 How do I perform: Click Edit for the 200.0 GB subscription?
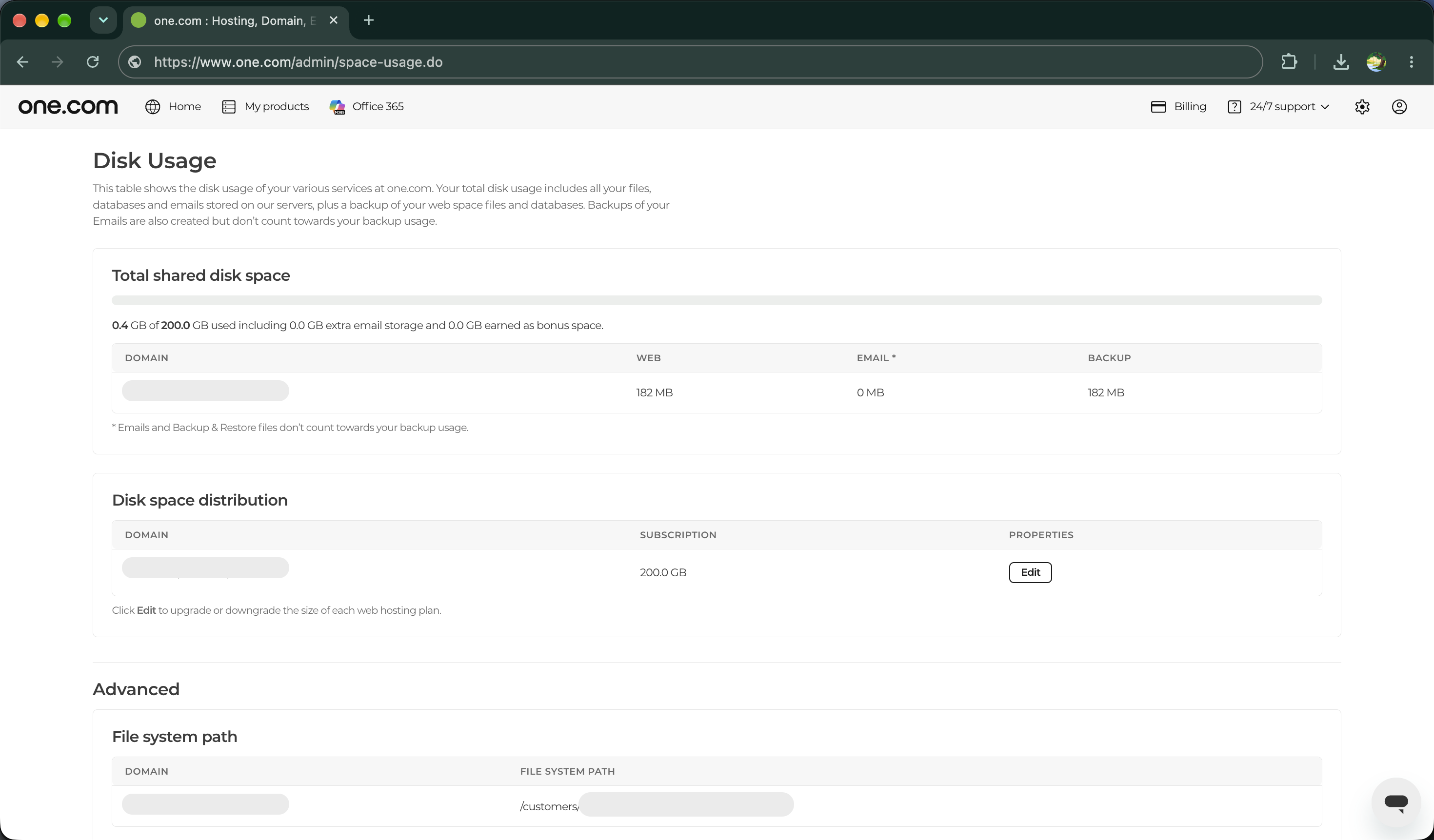(x=1030, y=572)
